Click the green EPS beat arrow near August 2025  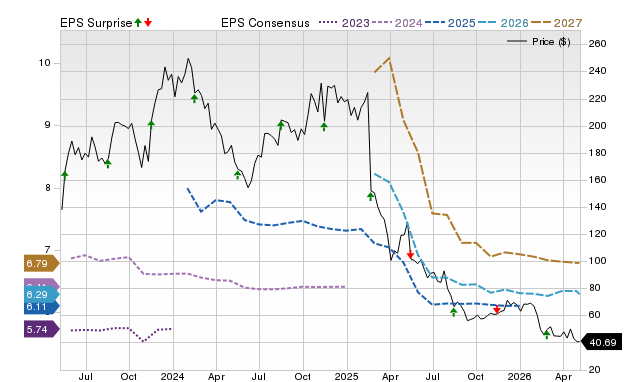tap(453, 313)
